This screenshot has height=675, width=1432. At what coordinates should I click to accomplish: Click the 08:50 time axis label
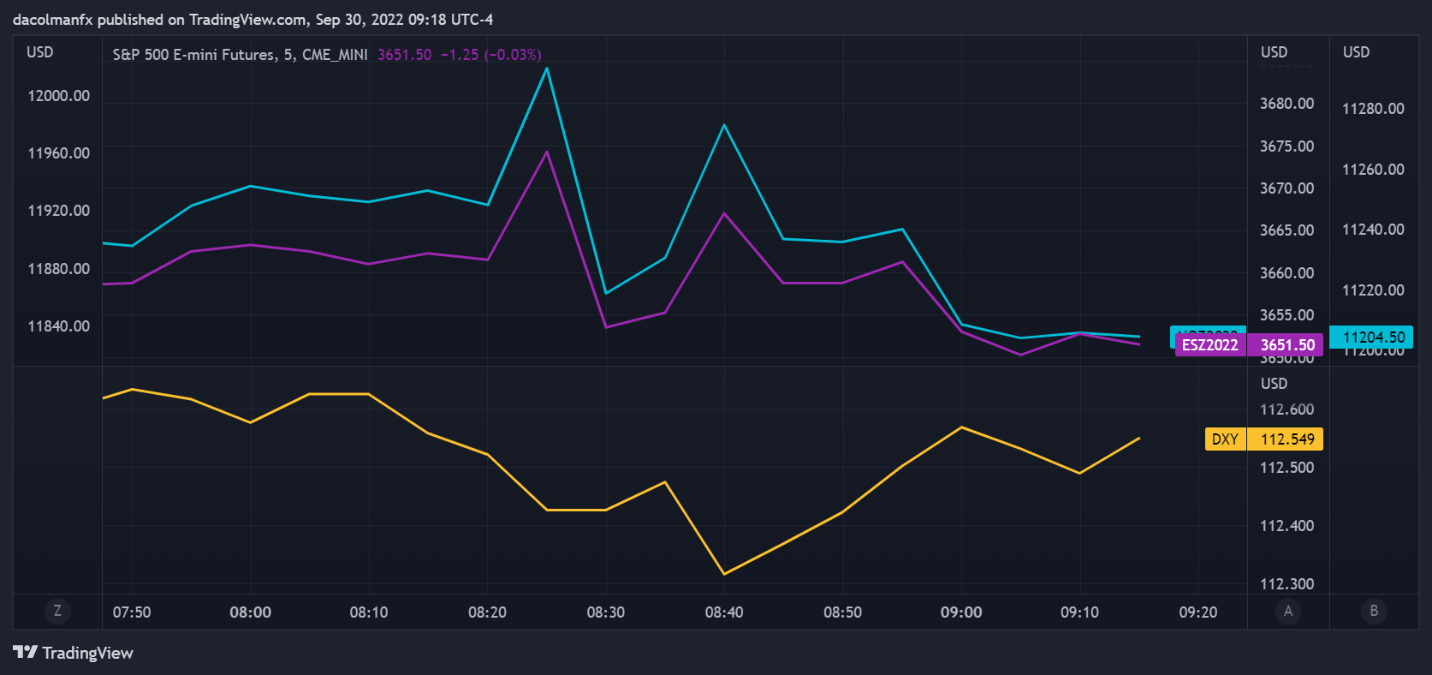843,611
